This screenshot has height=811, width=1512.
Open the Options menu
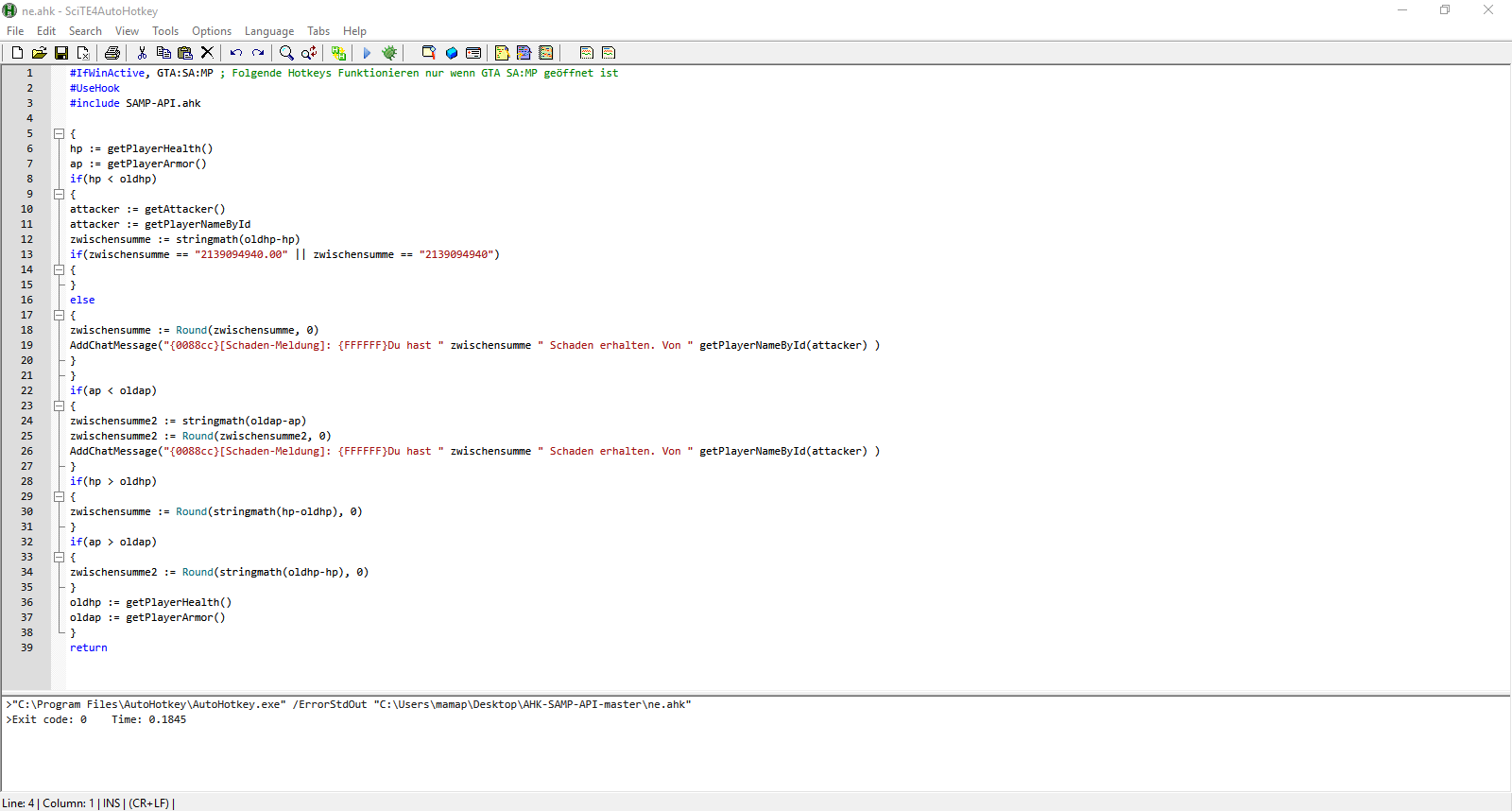212,31
